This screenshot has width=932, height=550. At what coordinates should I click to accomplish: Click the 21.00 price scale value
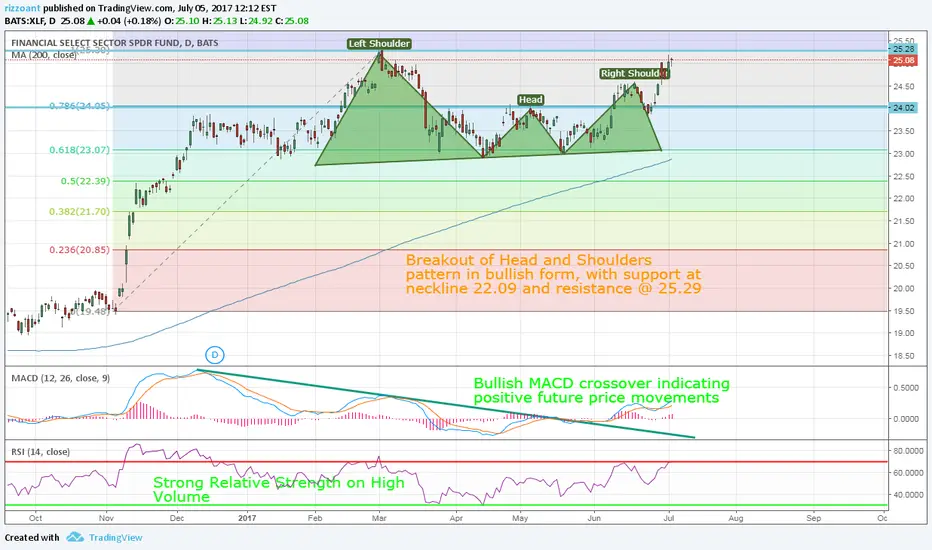tap(903, 244)
